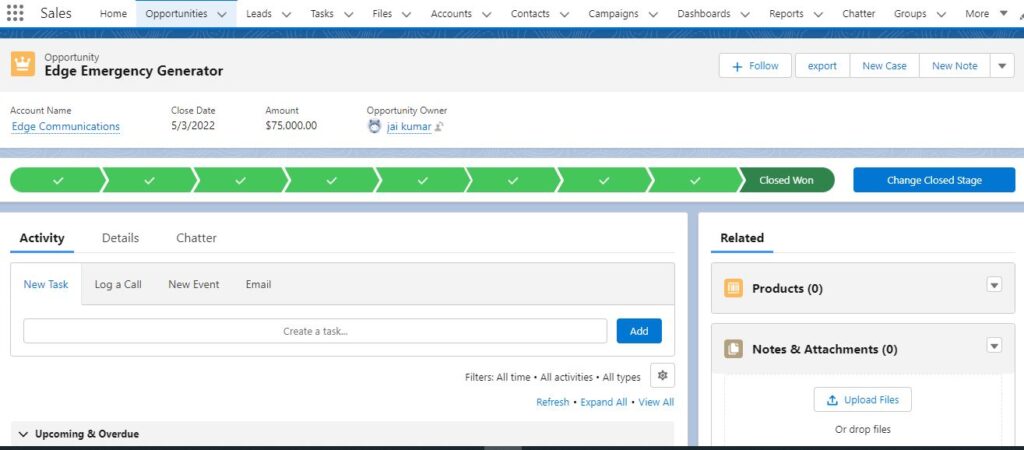
Task: Select the first completed stage in the path
Action: pyautogui.click(x=57, y=180)
